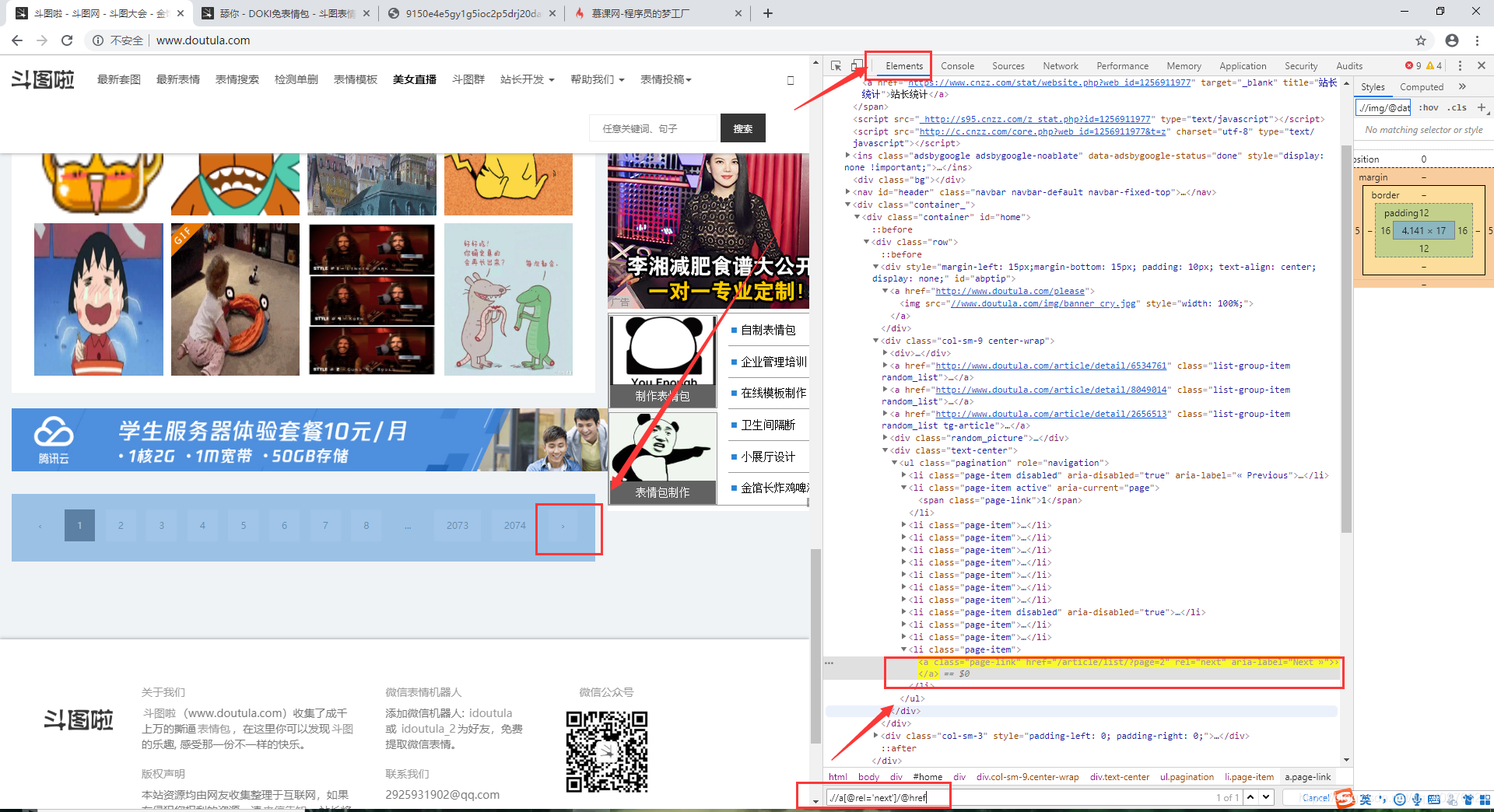
Task: Open 最新套图 navigation link
Action: 118,79
